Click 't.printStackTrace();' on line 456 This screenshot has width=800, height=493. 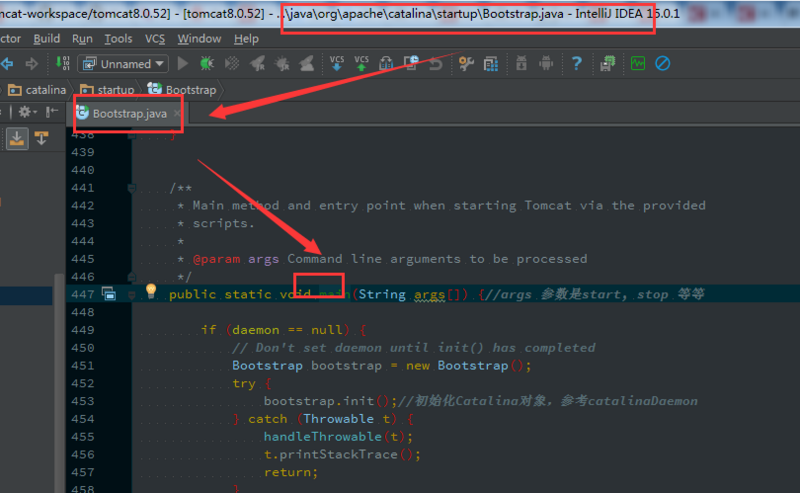[342, 455]
